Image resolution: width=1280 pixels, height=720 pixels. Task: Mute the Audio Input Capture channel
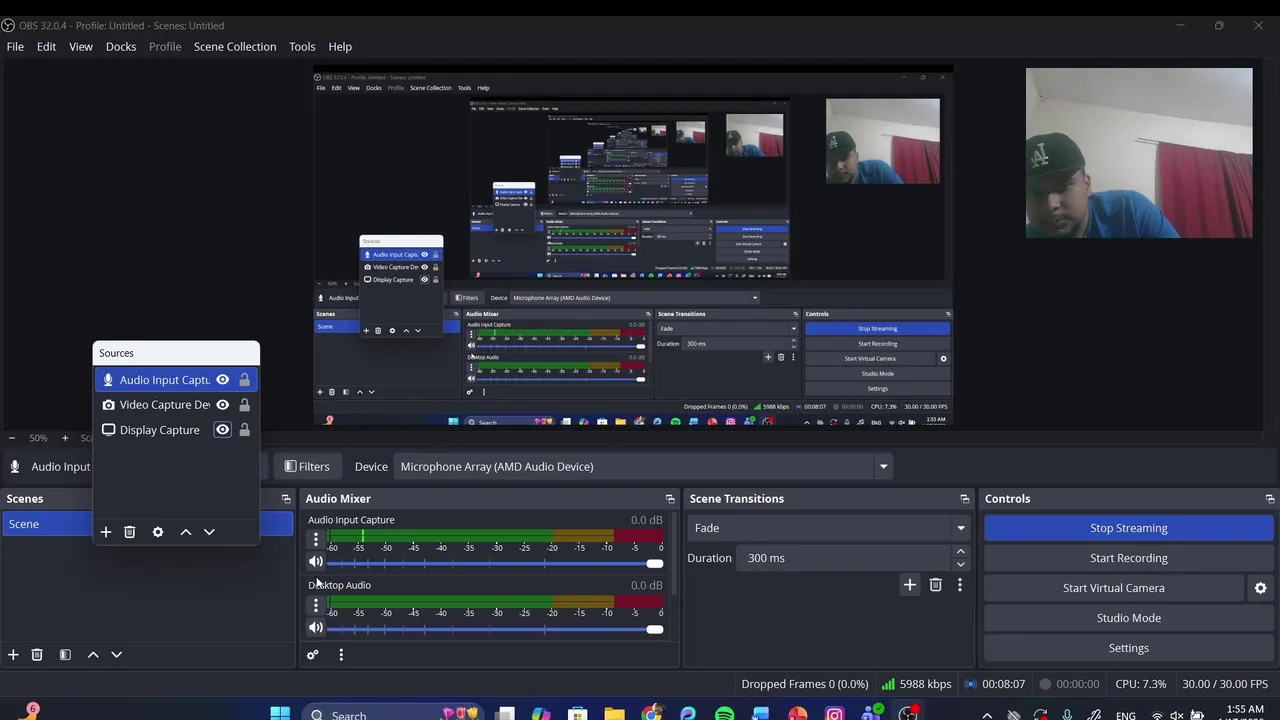(x=316, y=562)
